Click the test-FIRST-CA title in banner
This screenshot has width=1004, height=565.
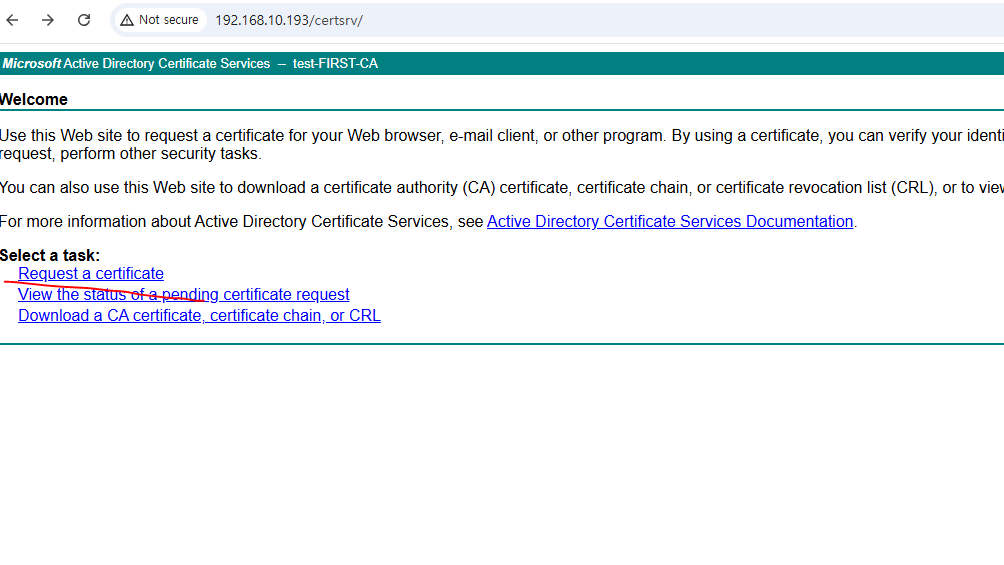[x=335, y=63]
